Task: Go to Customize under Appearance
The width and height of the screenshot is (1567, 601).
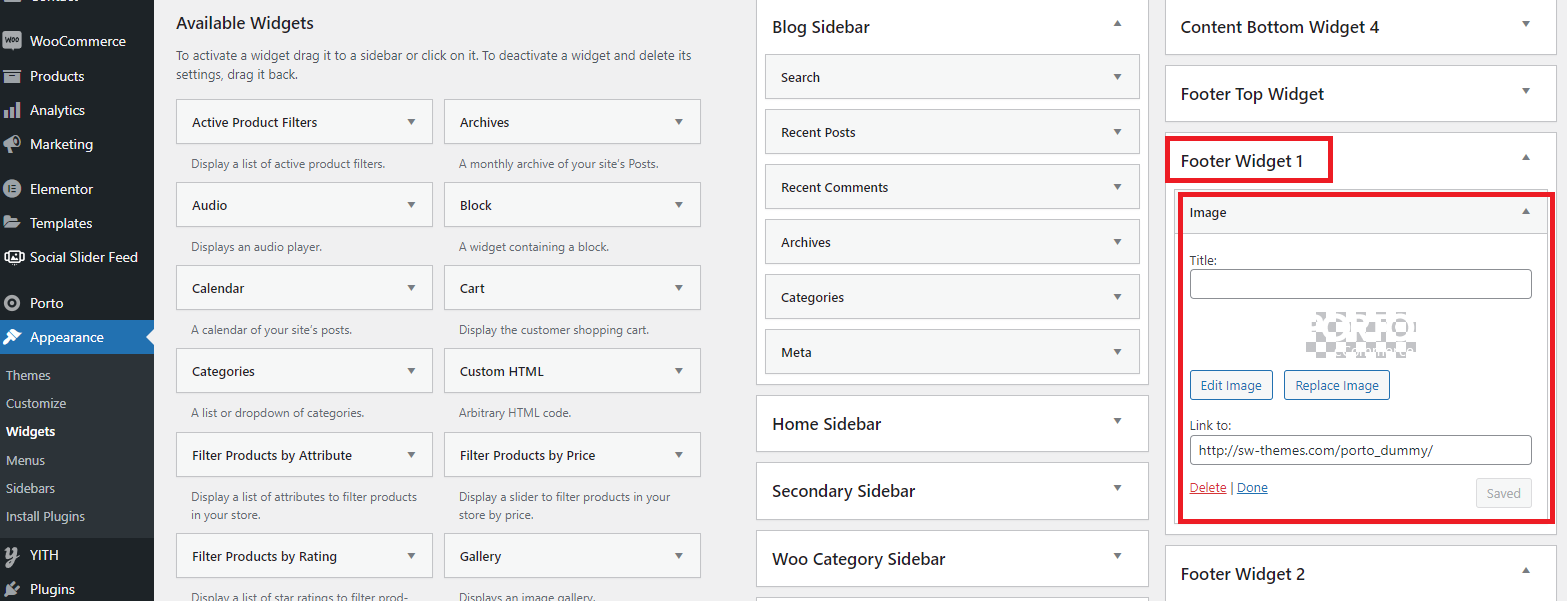Action: (36, 403)
